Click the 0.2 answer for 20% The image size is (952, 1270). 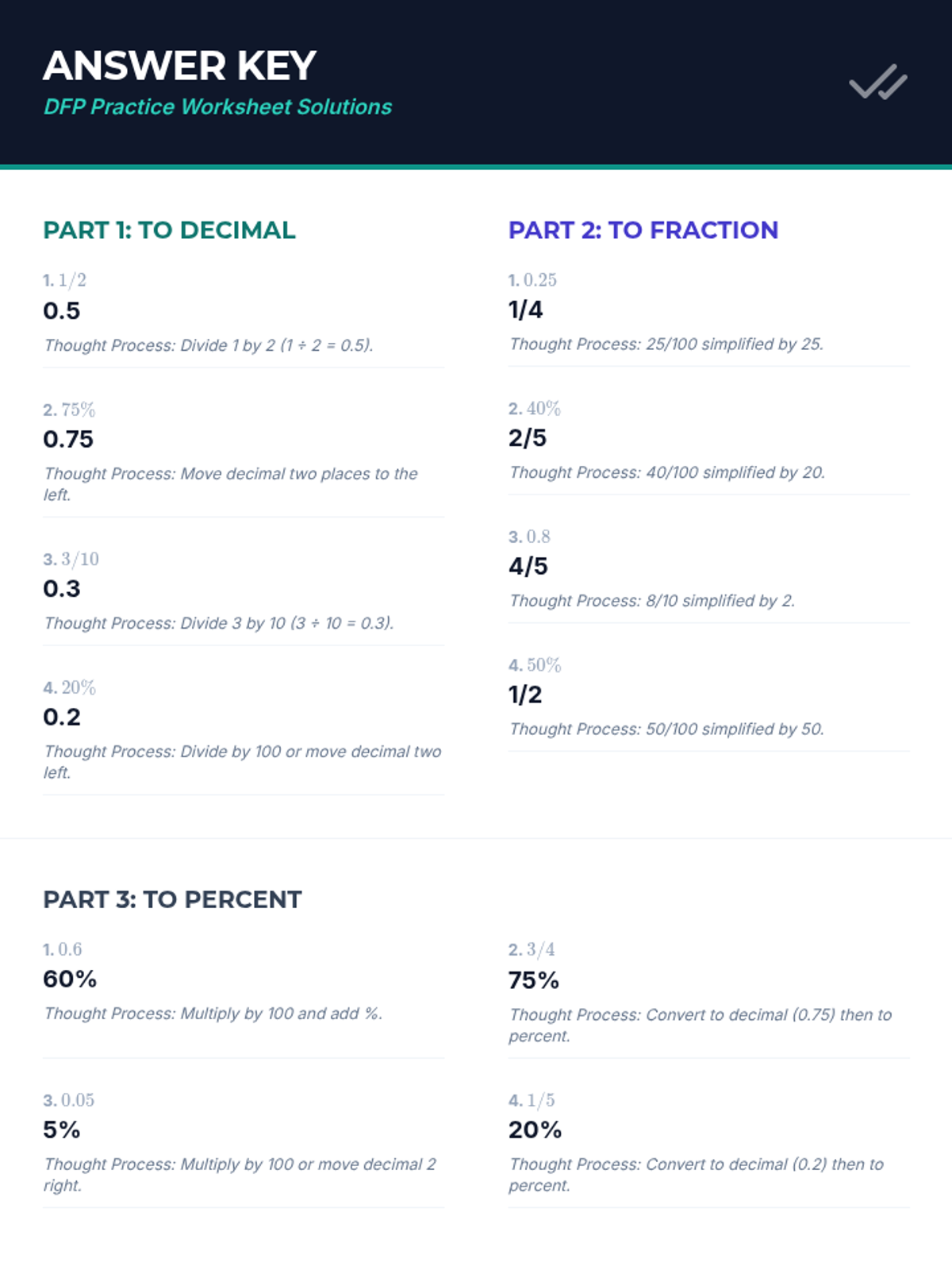coord(62,717)
